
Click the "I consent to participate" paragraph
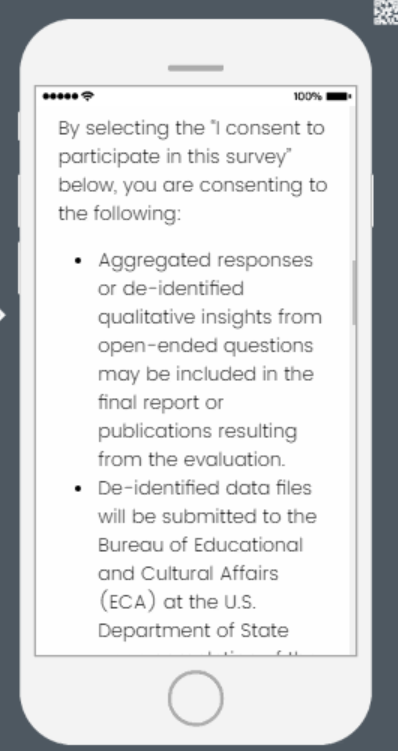[193, 171]
